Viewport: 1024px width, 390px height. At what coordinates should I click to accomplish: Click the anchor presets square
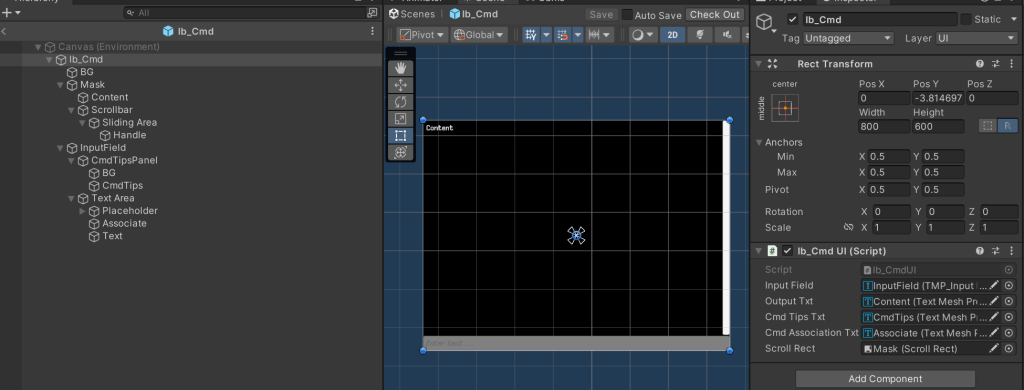click(x=785, y=107)
